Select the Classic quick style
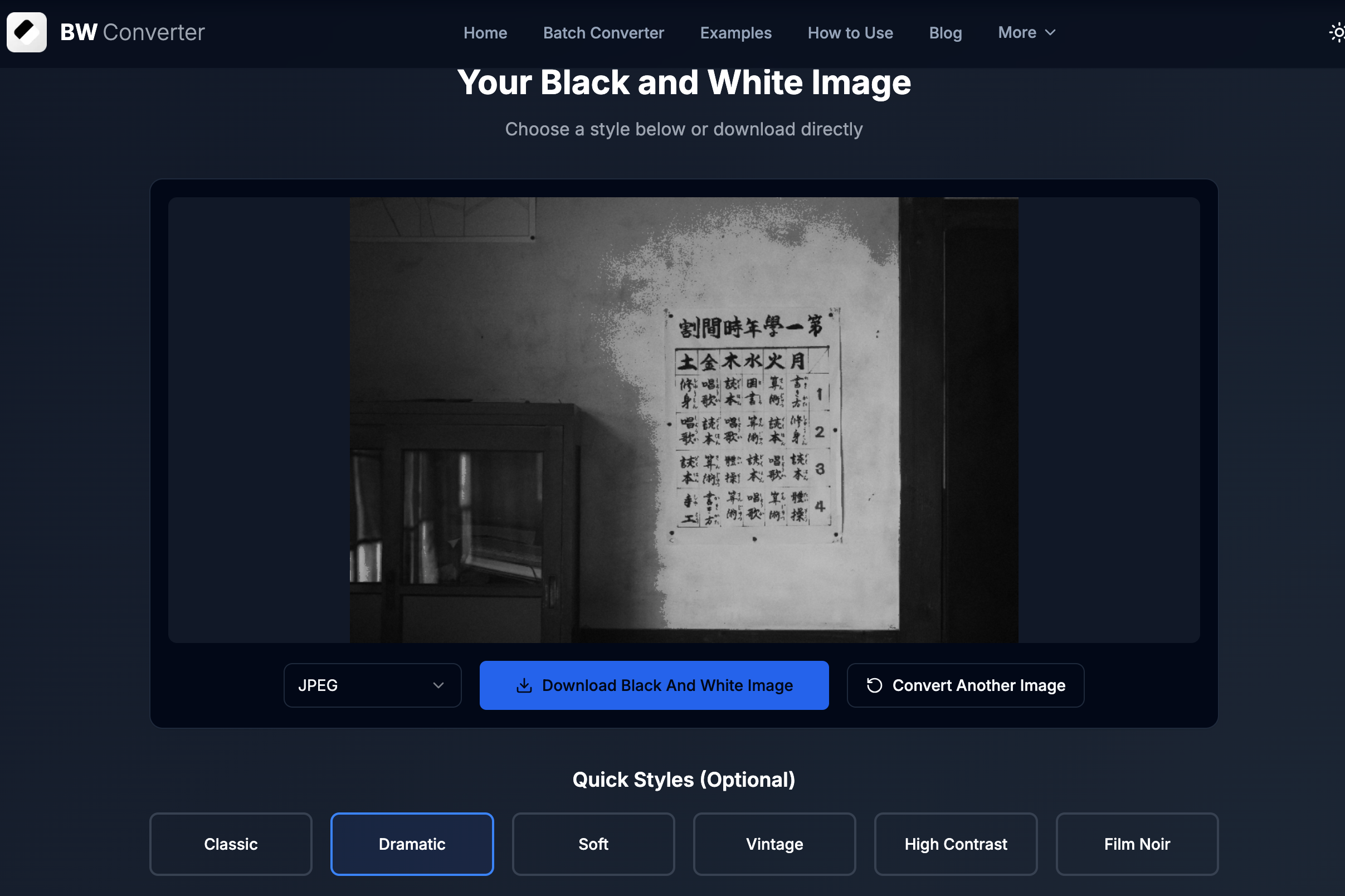Screen dimensions: 1345x896 point(231,844)
